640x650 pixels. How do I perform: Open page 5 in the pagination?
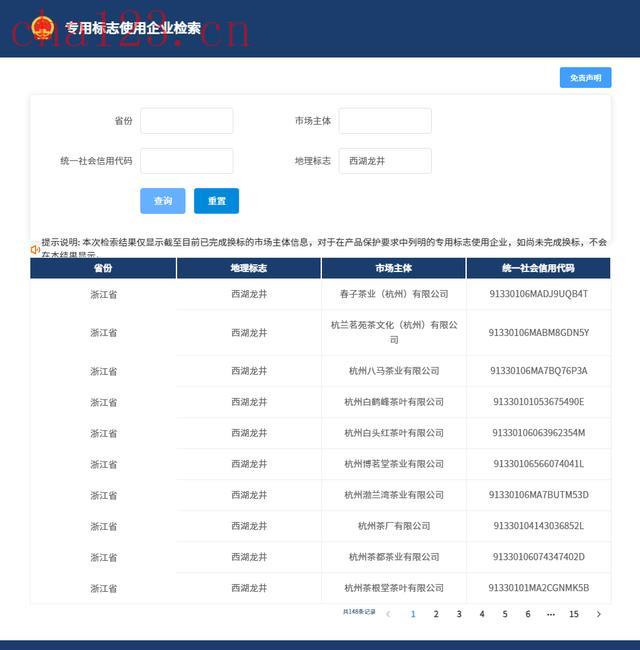click(x=505, y=614)
